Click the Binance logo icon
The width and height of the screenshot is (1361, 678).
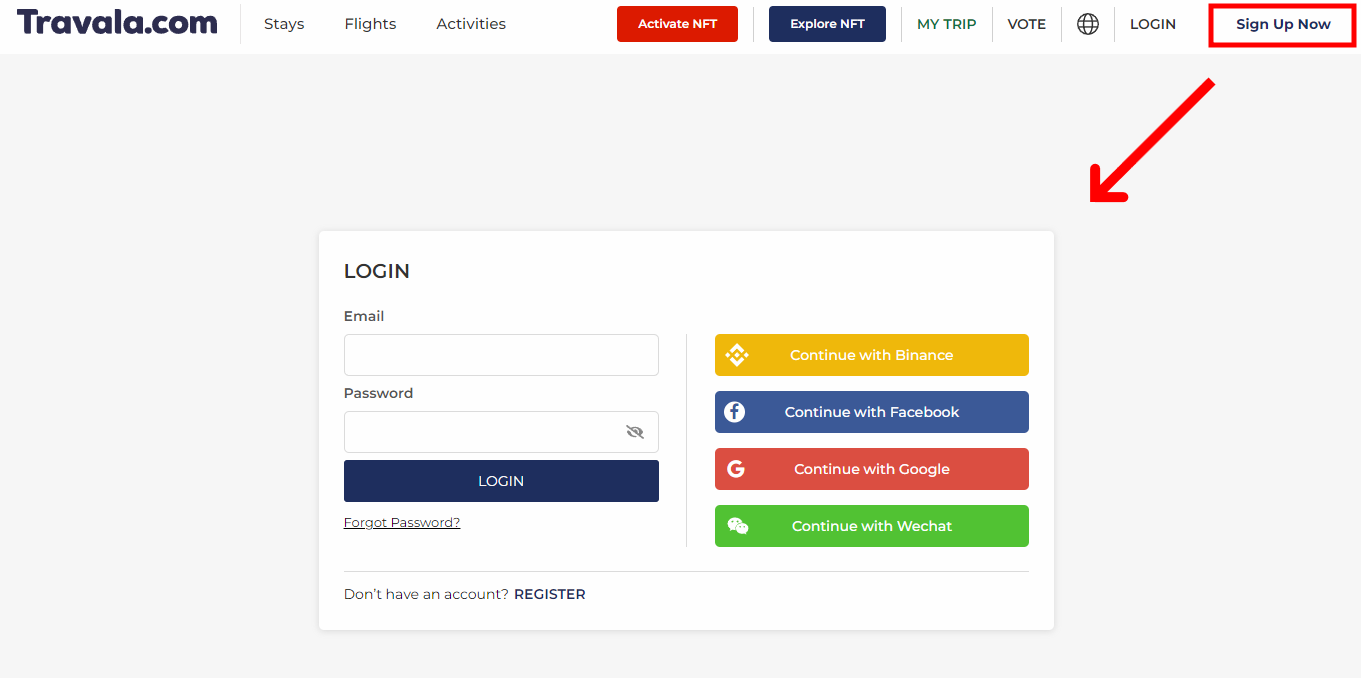(737, 355)
